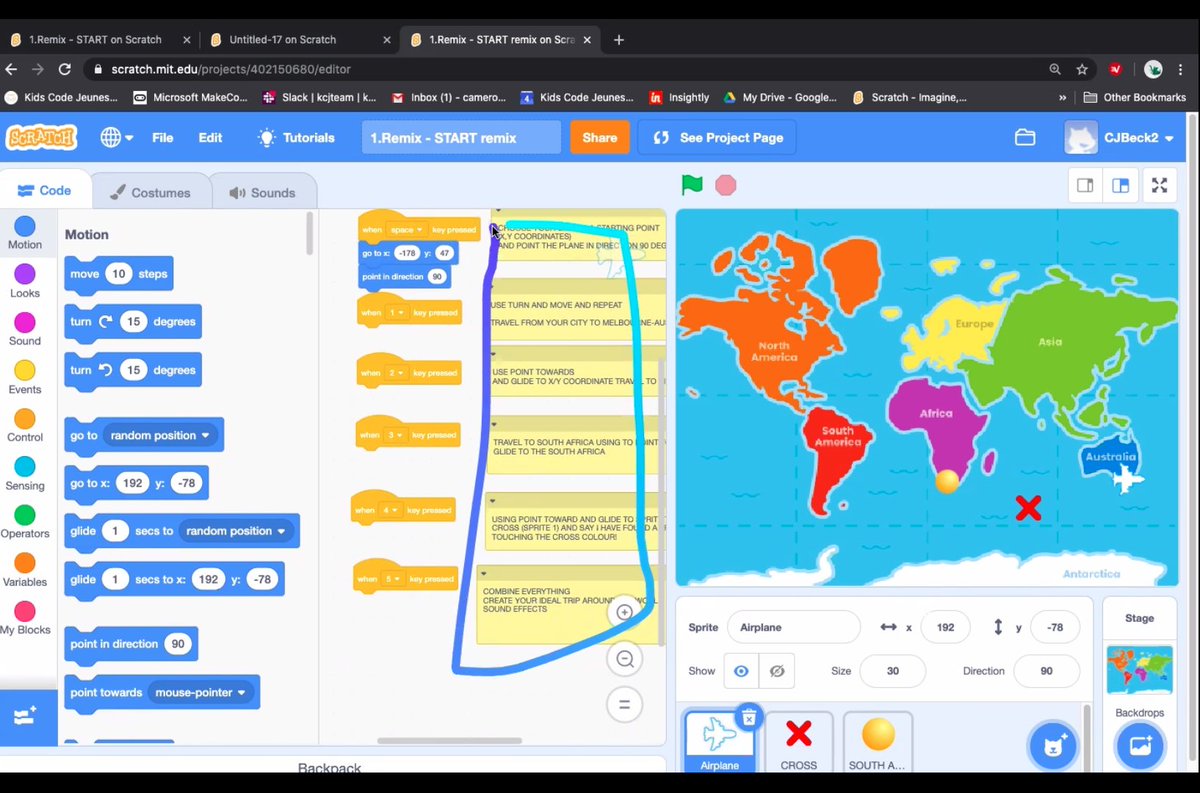1200x793 pixels.
Task: Switch to the Sounds tab
Action: tap(262, 192)
